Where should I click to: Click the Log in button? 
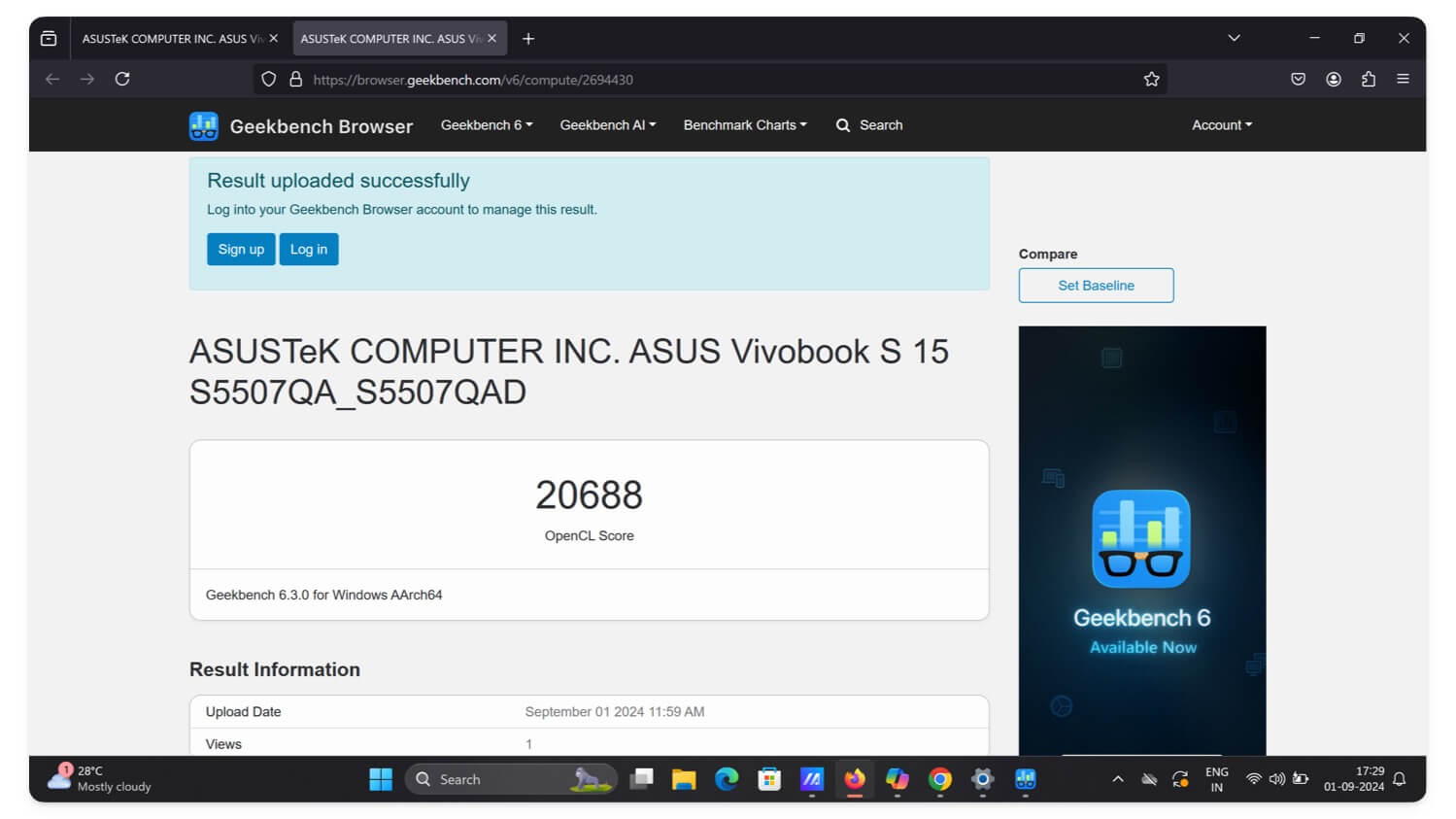(x=308, y=249)
